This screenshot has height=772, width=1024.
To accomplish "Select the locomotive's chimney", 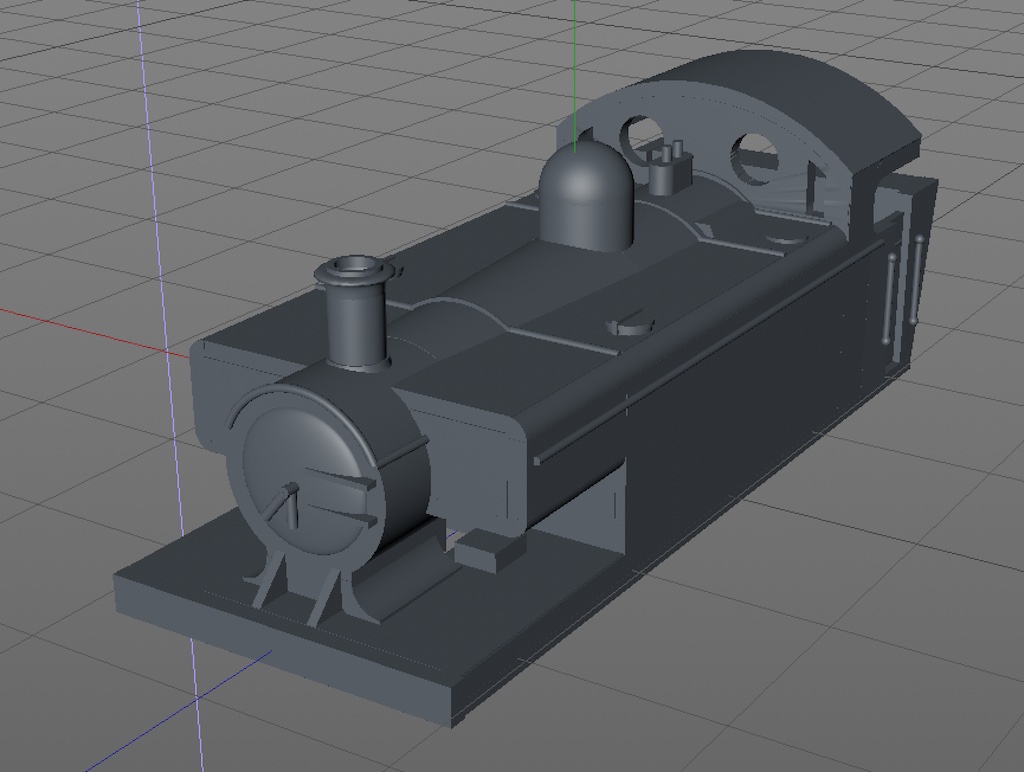I will click(x=356, y=314).
